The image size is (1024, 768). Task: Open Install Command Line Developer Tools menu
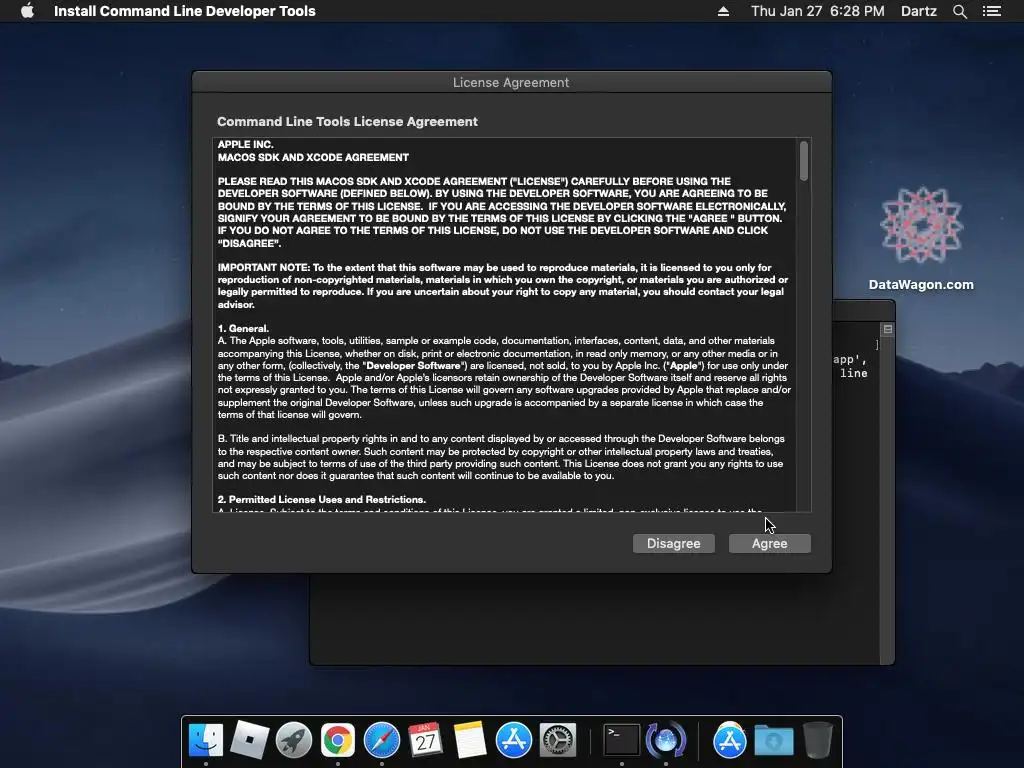click(x=185, y=11)
